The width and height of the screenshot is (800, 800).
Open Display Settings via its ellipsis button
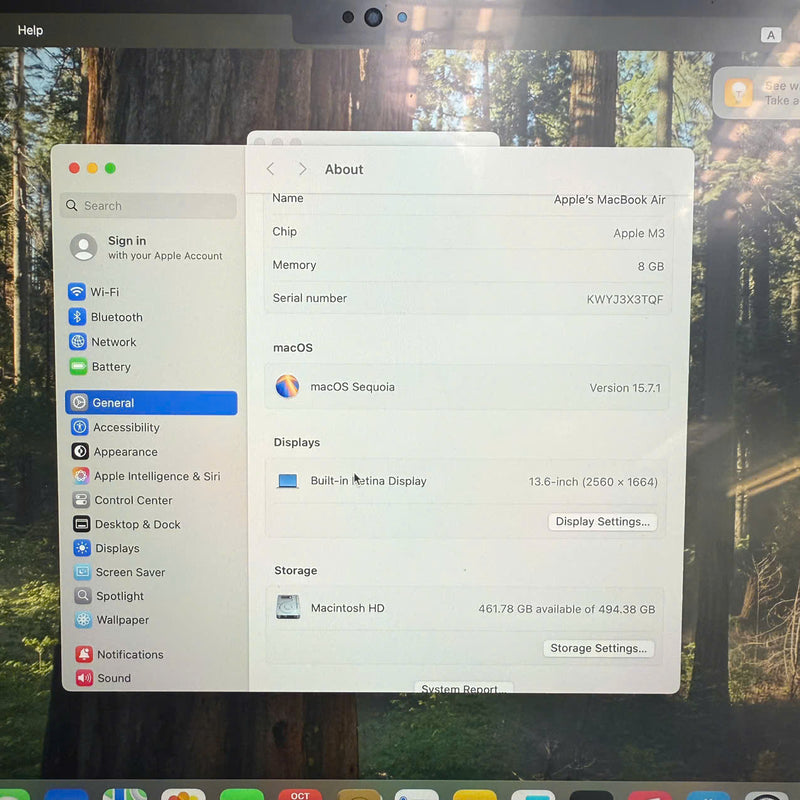[x=603, y=521]
